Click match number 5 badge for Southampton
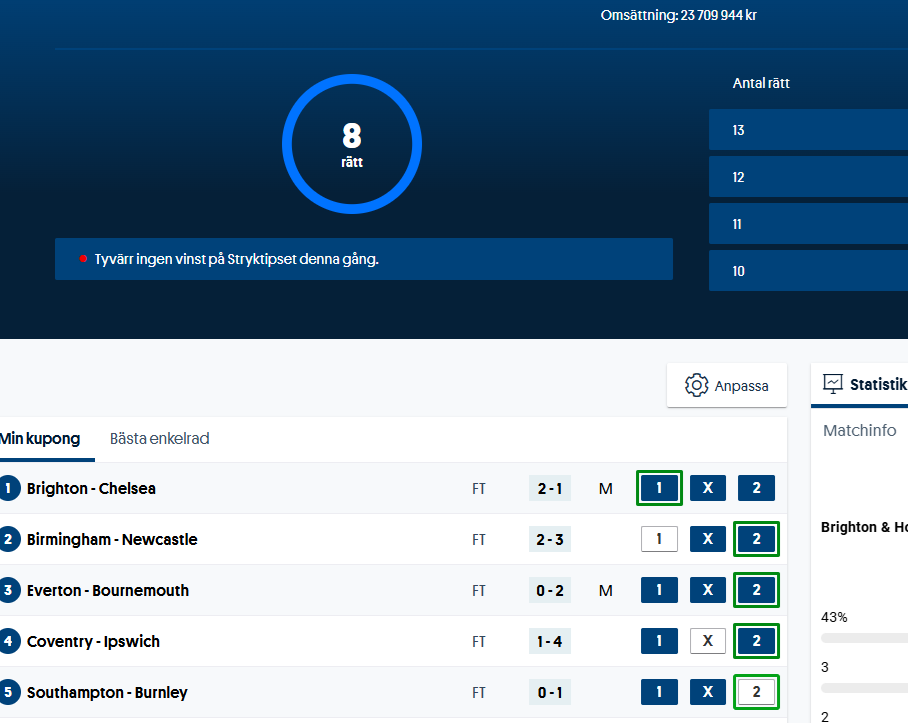 [x=9, y=692]
